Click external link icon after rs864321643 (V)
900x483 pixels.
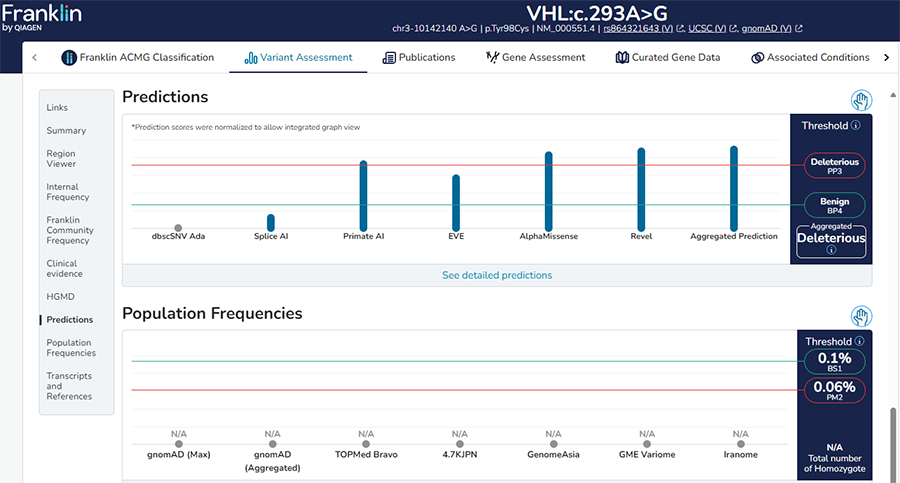tap(680, 29)
